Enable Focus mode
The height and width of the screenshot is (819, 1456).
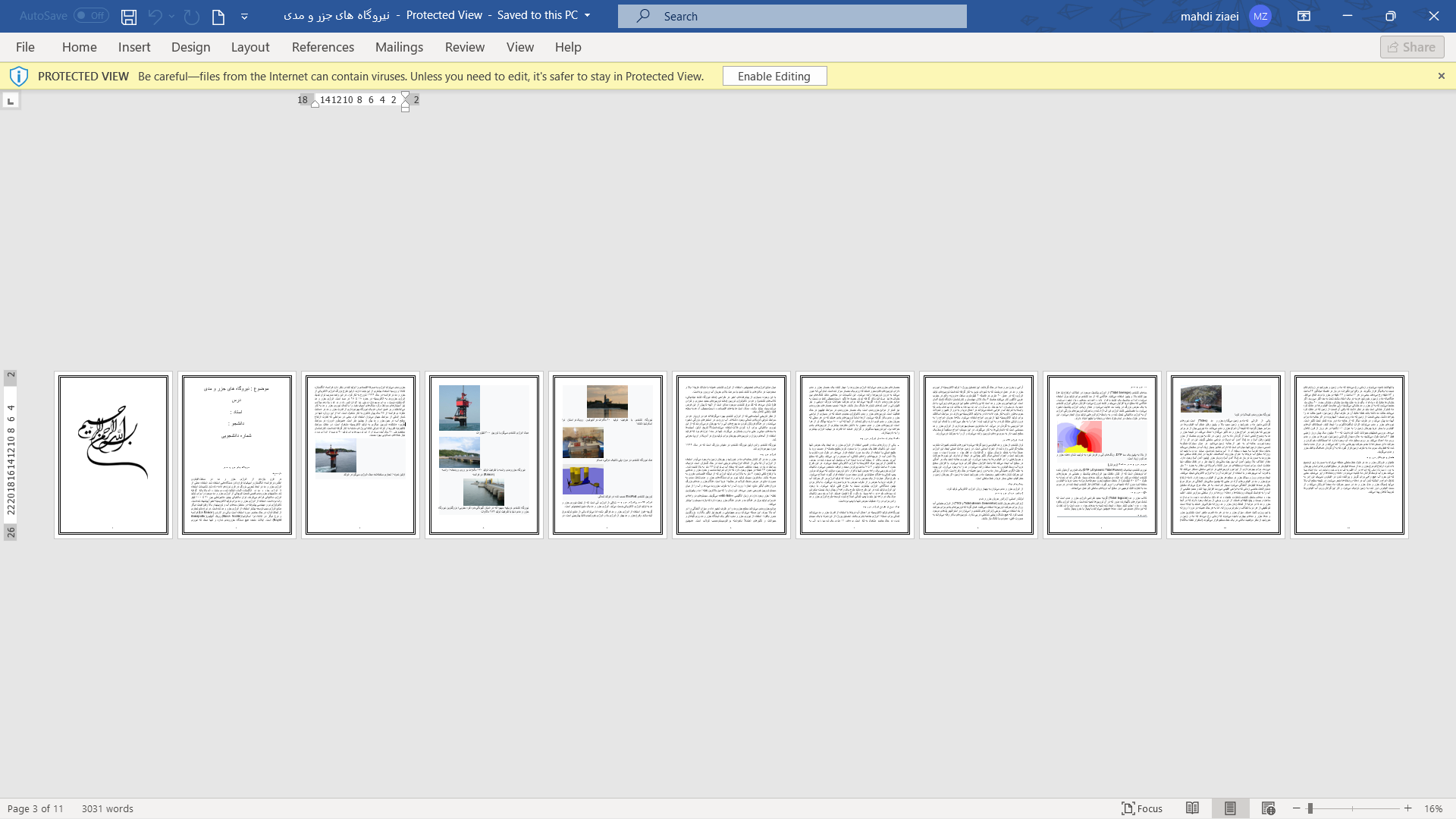1142,808
